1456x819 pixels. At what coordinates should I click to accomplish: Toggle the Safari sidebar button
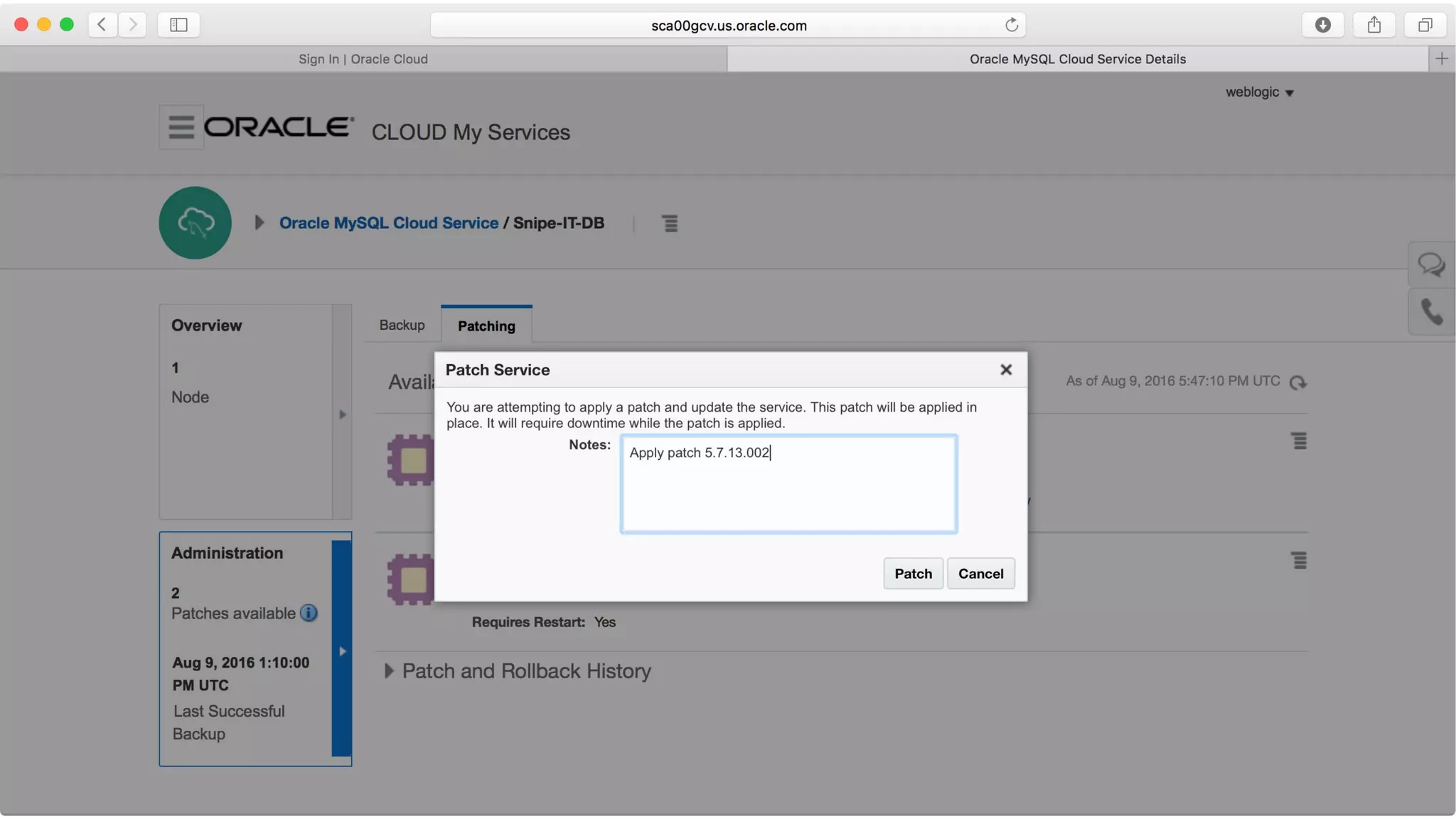[178, 25]
